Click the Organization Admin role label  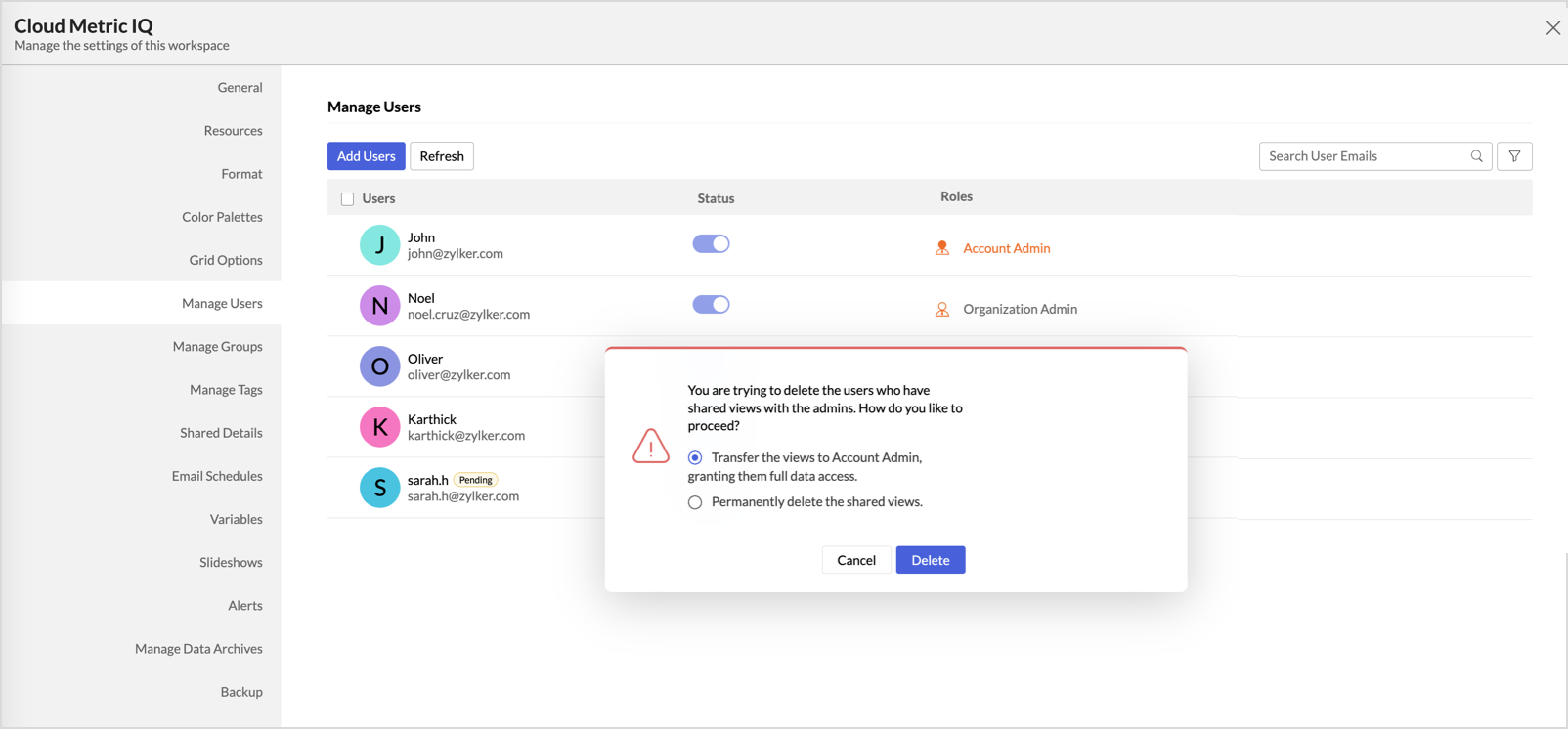tap(1021, 309)
